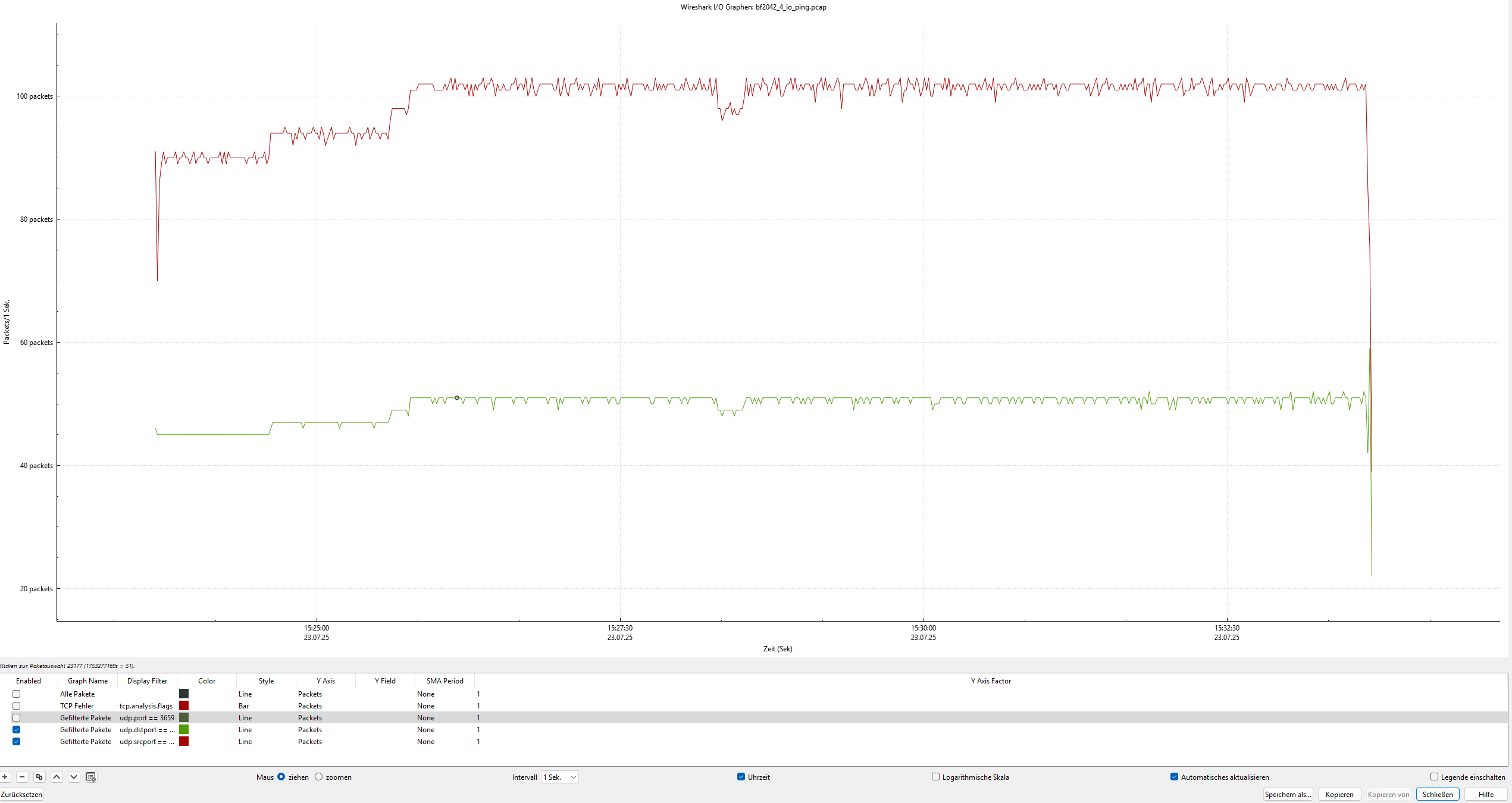Duplicate the selected graph using the copy icon
The width and height of the screenshot is (1512, 803).
39,777
